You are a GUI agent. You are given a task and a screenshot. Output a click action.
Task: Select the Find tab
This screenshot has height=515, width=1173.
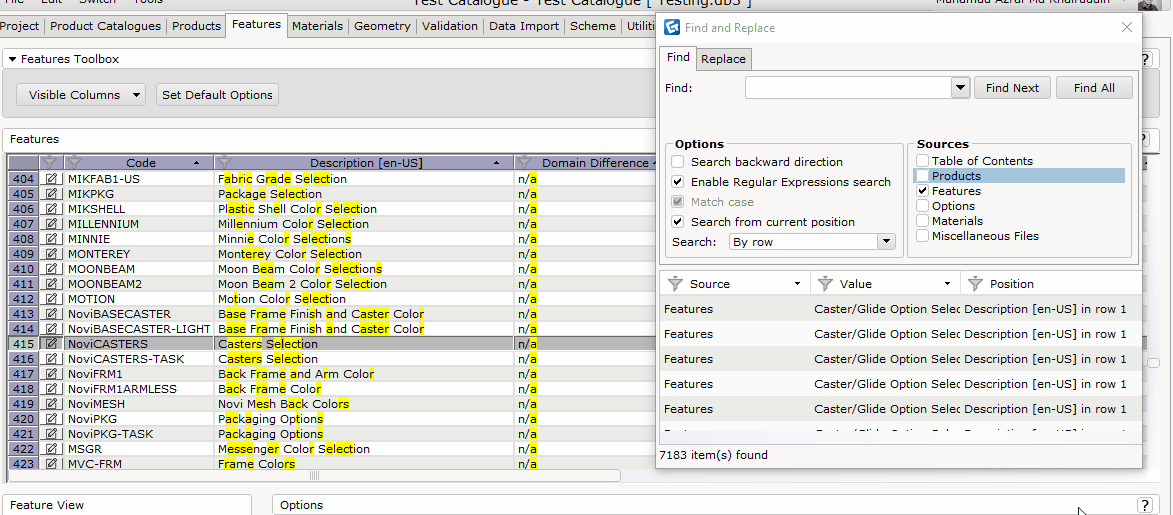pos(678,58)
